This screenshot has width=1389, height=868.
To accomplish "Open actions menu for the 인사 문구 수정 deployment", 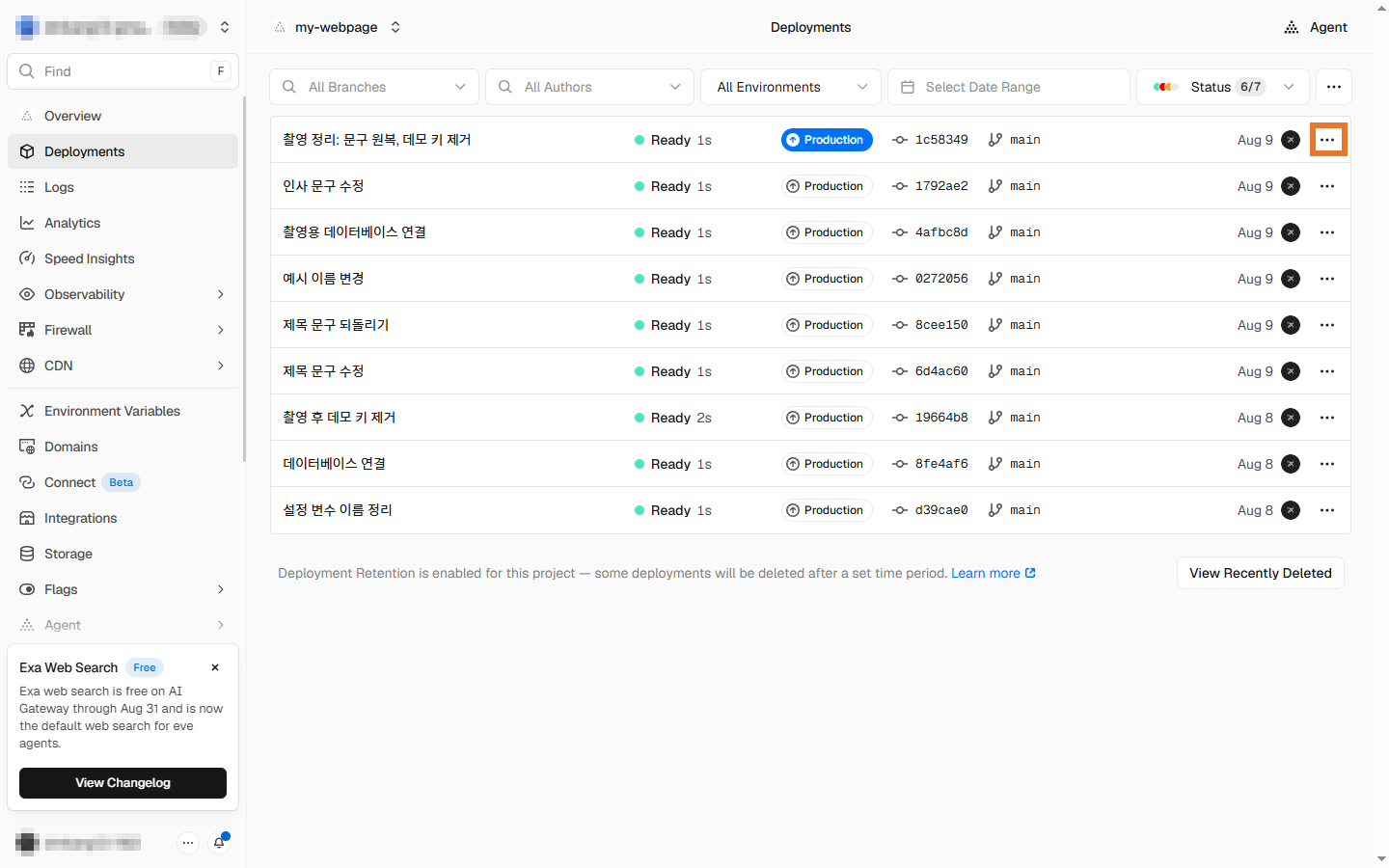I will click(x=1327, y=186).
